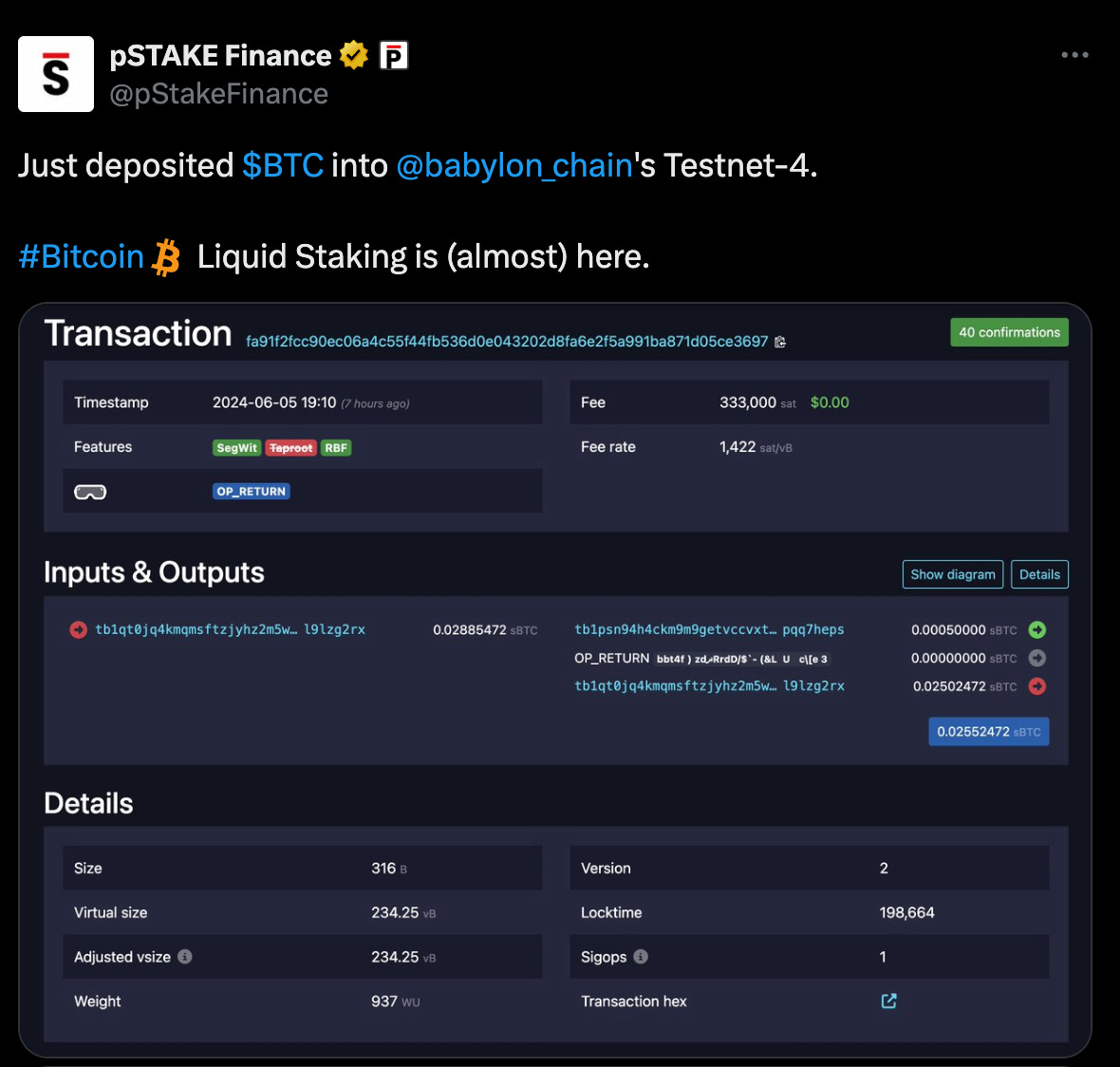Click the weight value 937 WU

click(x=396, y=1001)
